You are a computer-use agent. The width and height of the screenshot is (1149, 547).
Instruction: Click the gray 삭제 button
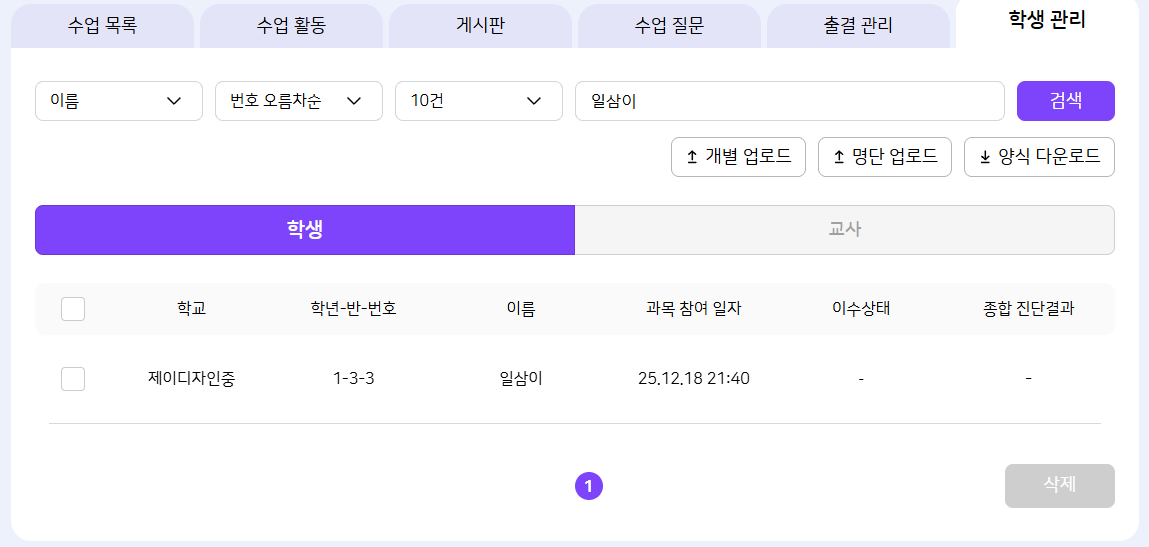(1059, 485)
